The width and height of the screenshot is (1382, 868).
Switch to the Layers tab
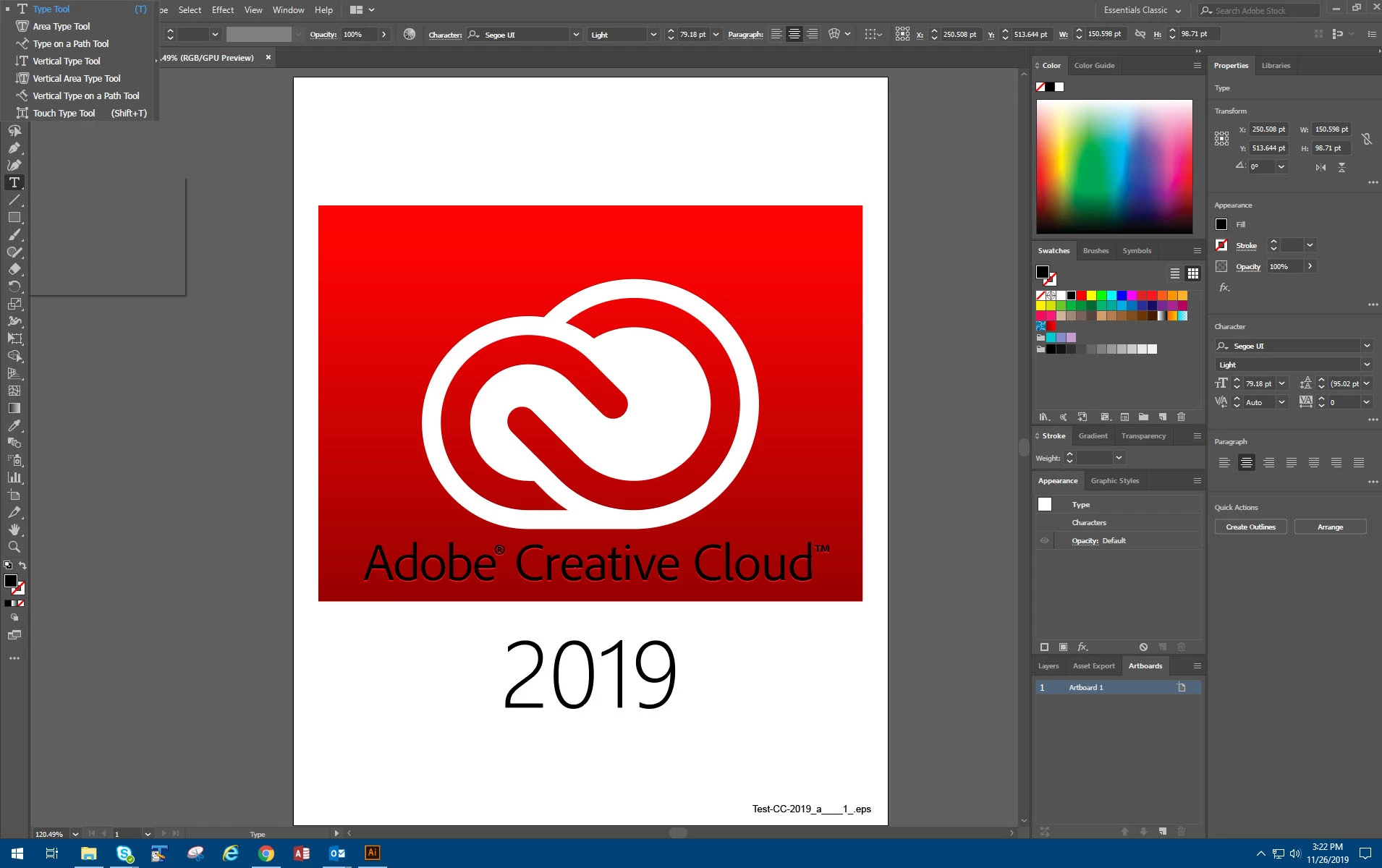pos(1048,666)
